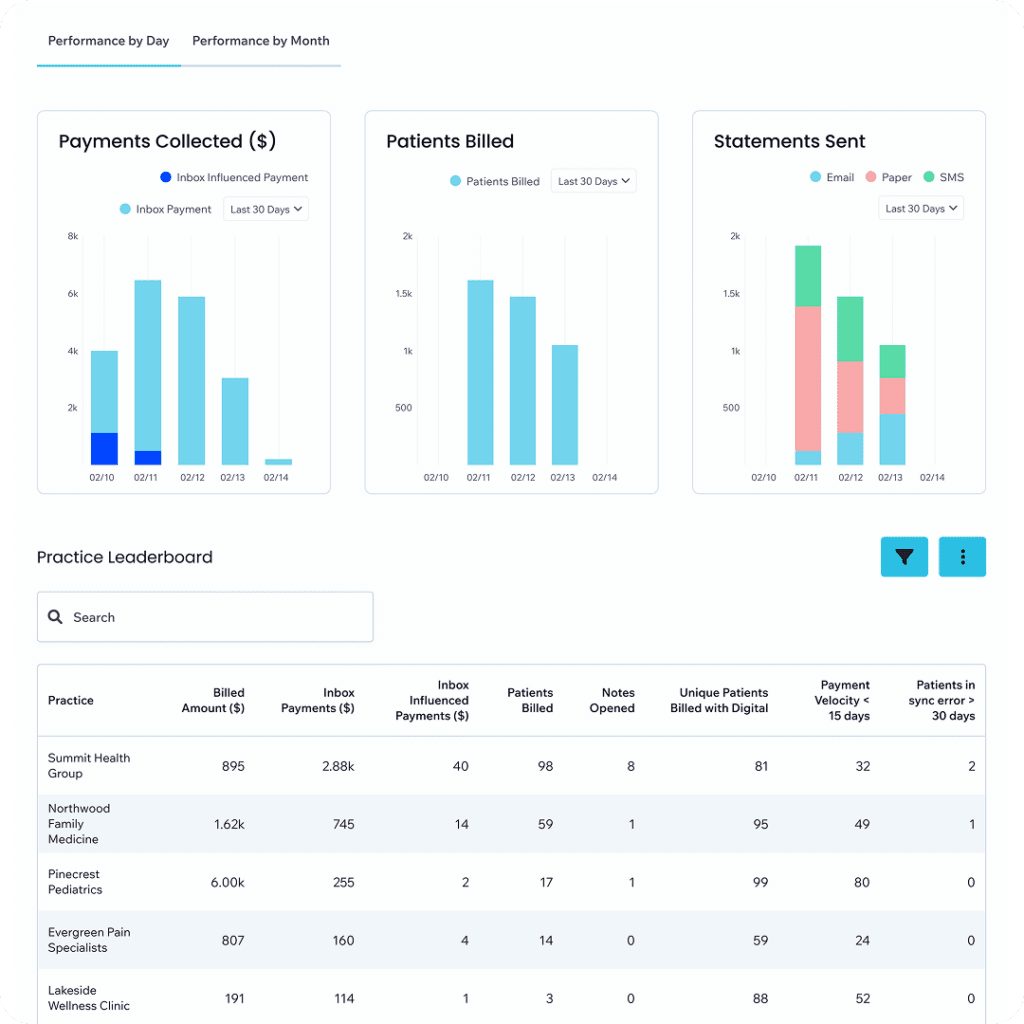This screenshot has width=1024, height=1024.
Task: Click the 02/11 stacked bar in Statements Sent
Action: 808,355
